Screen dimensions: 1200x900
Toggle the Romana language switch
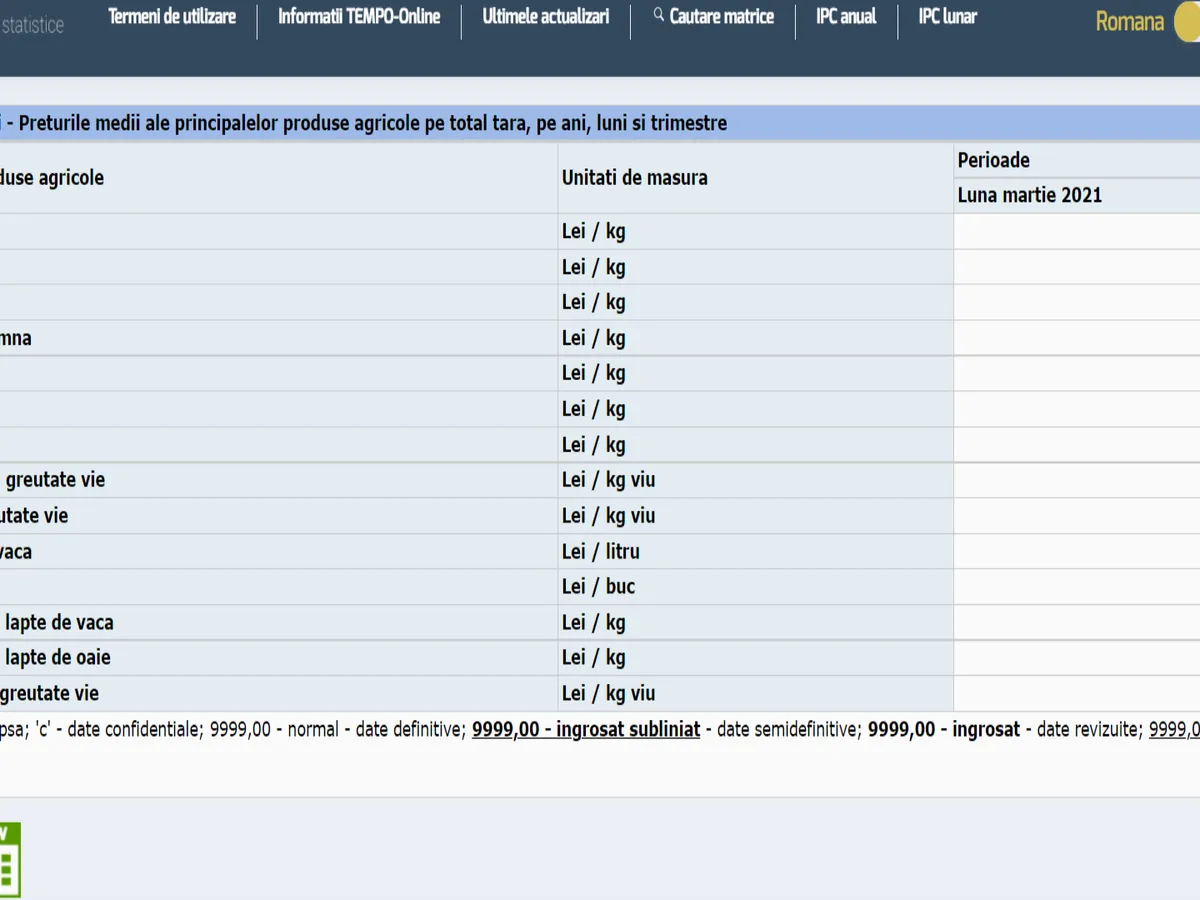pyautogui.click(x=1186, y=22)
